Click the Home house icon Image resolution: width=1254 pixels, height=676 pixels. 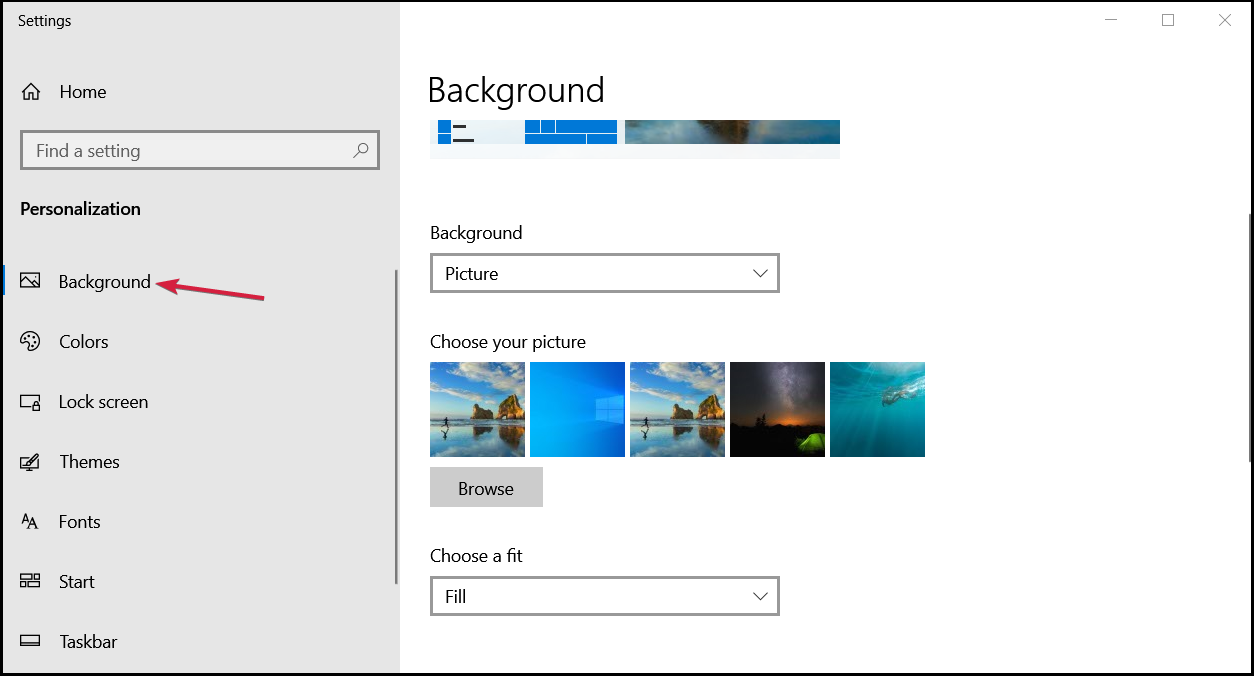coord(31,92)
